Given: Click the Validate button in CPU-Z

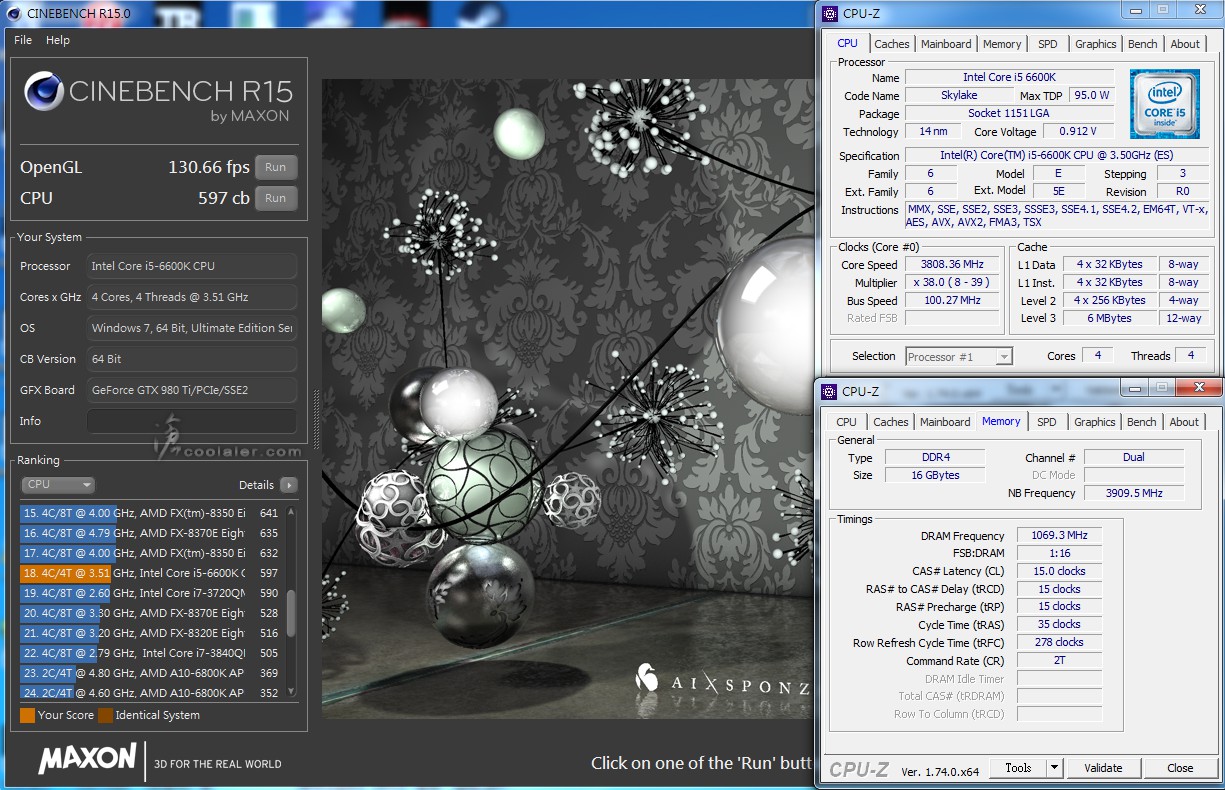Looking at the screenshot, I should 1103,768.
